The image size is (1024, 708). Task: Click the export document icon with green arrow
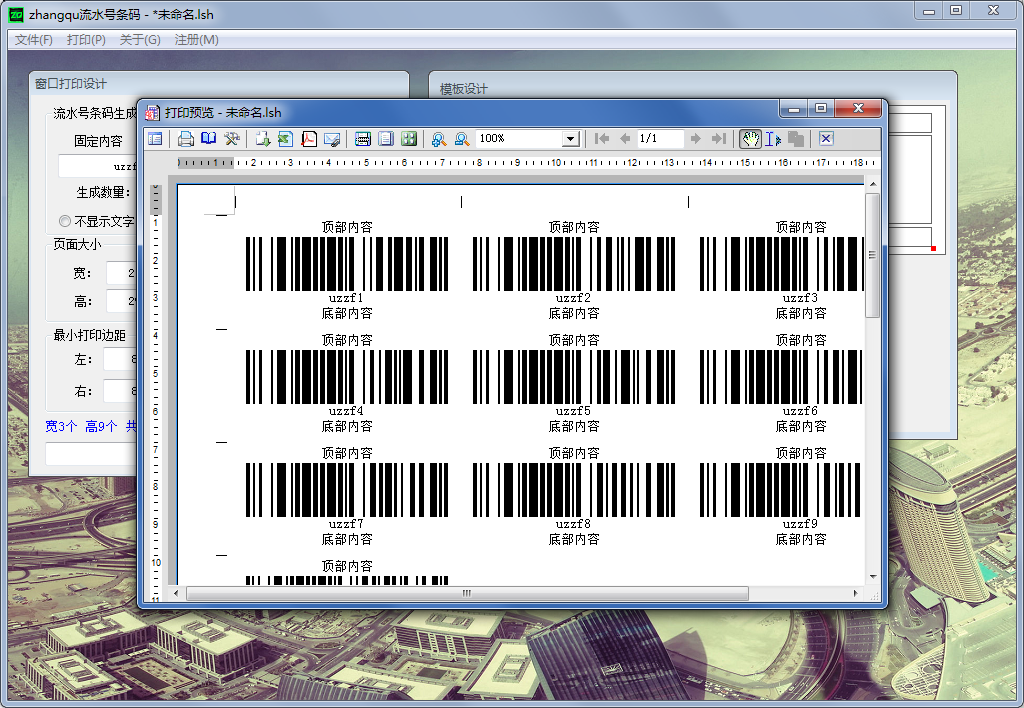click(263, 138)
